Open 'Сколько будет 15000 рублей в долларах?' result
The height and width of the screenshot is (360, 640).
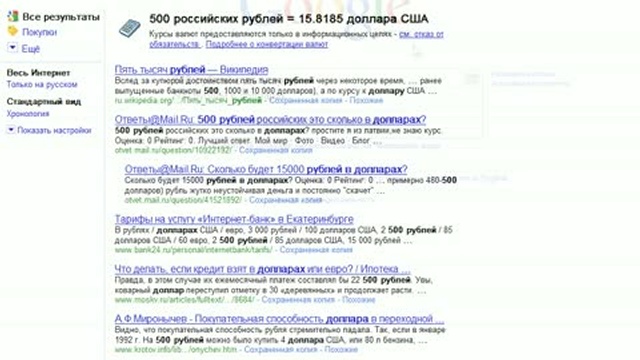(x=266, y=169)
